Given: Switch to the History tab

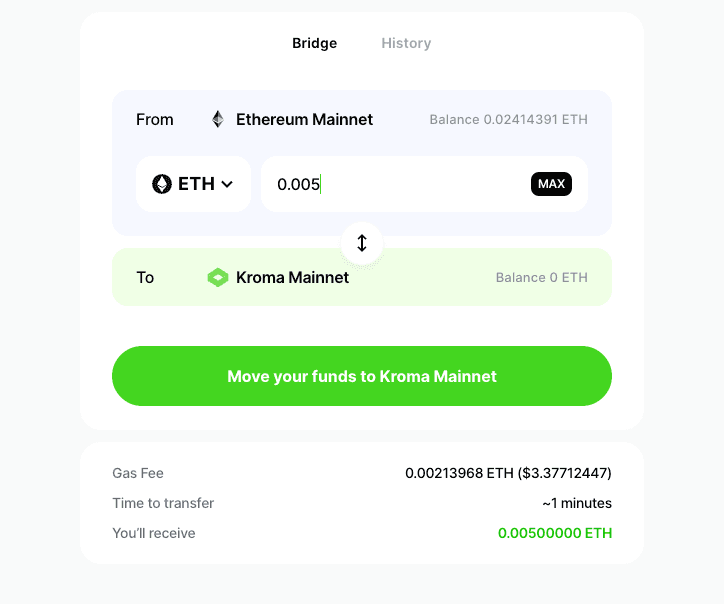Looking at the screenshot, I should 406,43.
